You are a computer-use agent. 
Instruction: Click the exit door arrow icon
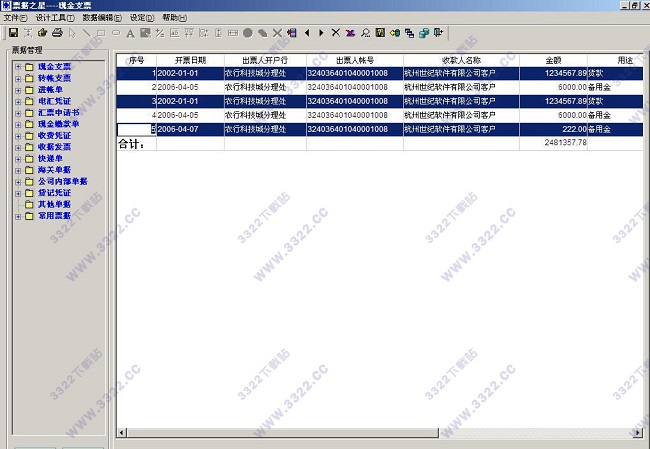pos(438,33)
